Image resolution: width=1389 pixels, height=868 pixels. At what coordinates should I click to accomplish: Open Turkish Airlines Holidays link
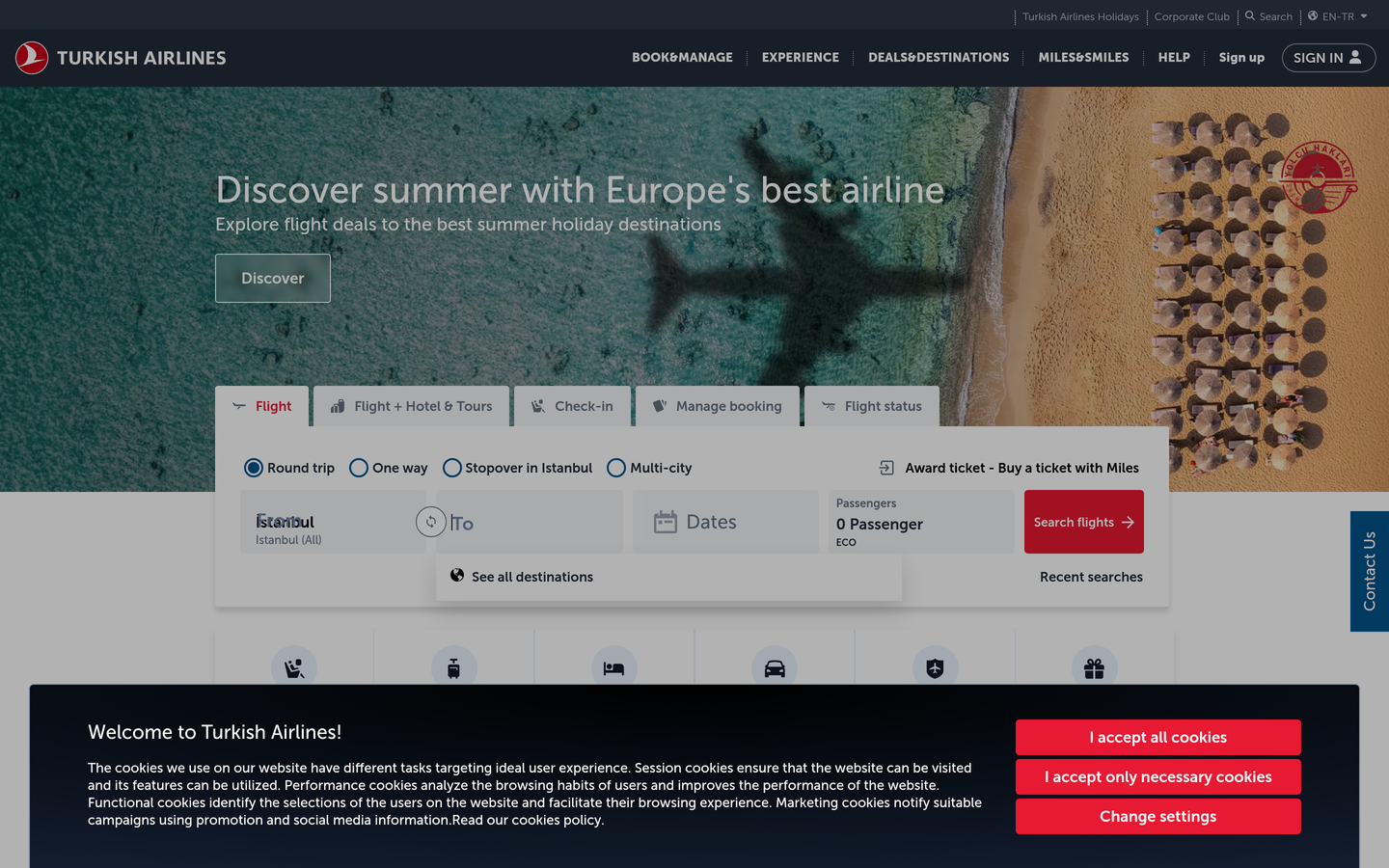click(x=1080, y=16)
